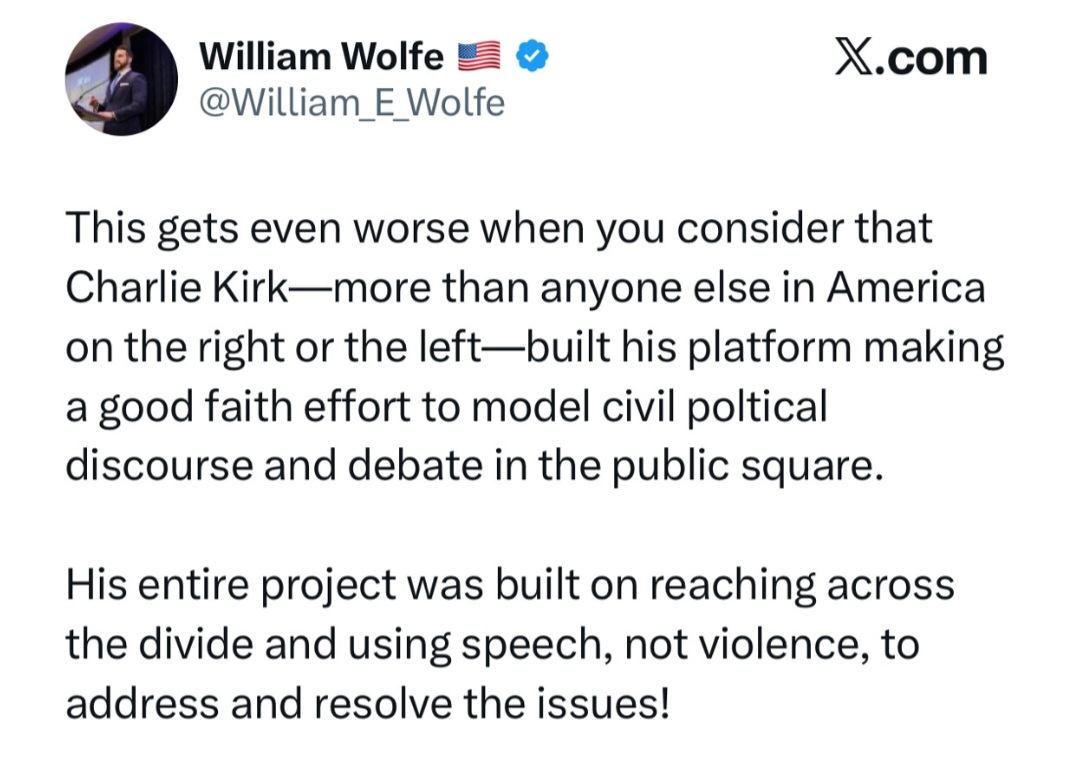Select the word "America" in tweet text

coord(906,287)
